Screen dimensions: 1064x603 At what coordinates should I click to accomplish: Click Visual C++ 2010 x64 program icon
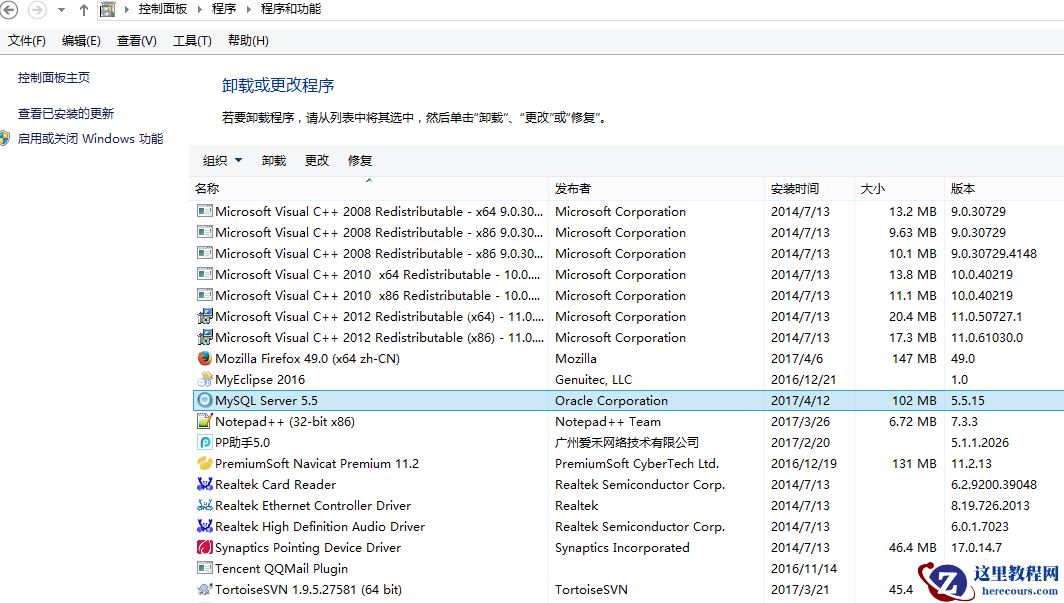(x=204, y=274)
